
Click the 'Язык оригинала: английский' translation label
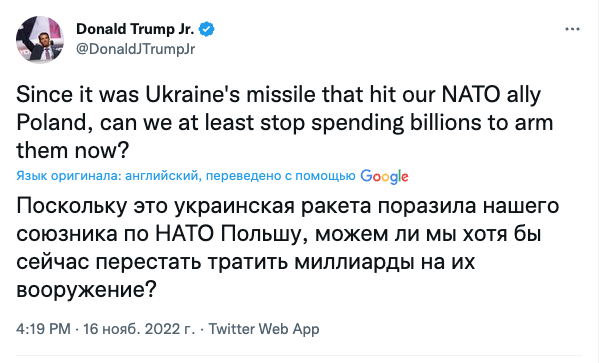[107, 176]
